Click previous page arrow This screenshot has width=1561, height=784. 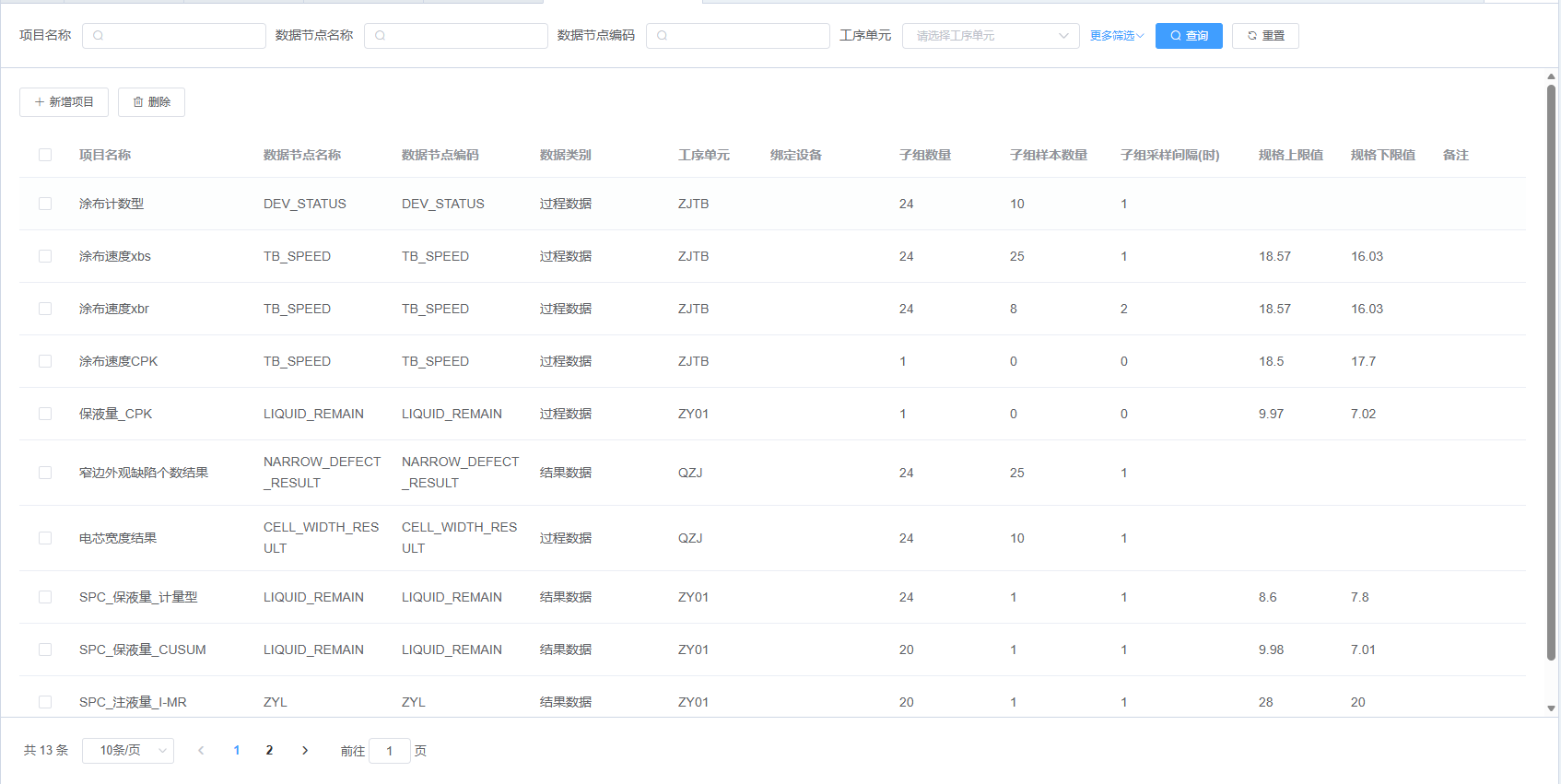click(201, 751)
